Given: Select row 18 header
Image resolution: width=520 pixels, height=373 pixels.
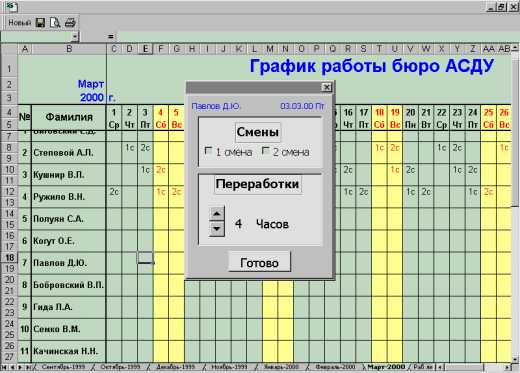Looking at the screenshot, I should pyautogui.click(x=9, y=257).
